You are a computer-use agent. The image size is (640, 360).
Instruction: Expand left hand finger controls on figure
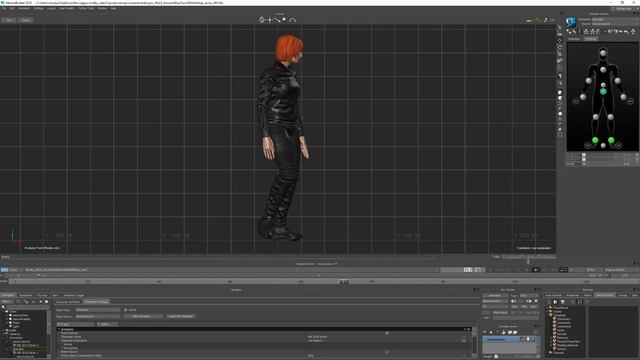[576, 101]
